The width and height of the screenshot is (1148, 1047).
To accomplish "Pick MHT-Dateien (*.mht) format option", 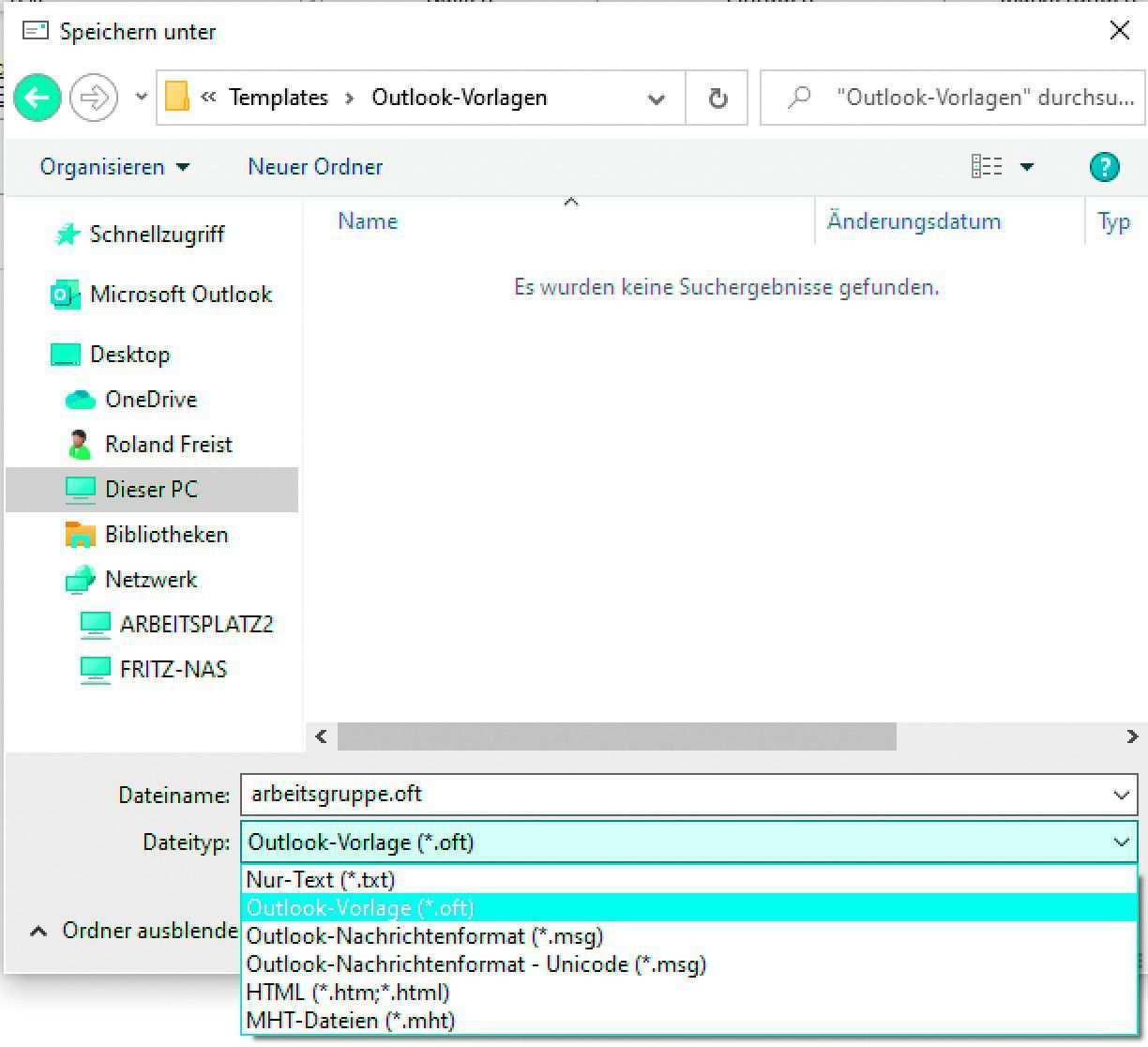I will coord(350,1021).
